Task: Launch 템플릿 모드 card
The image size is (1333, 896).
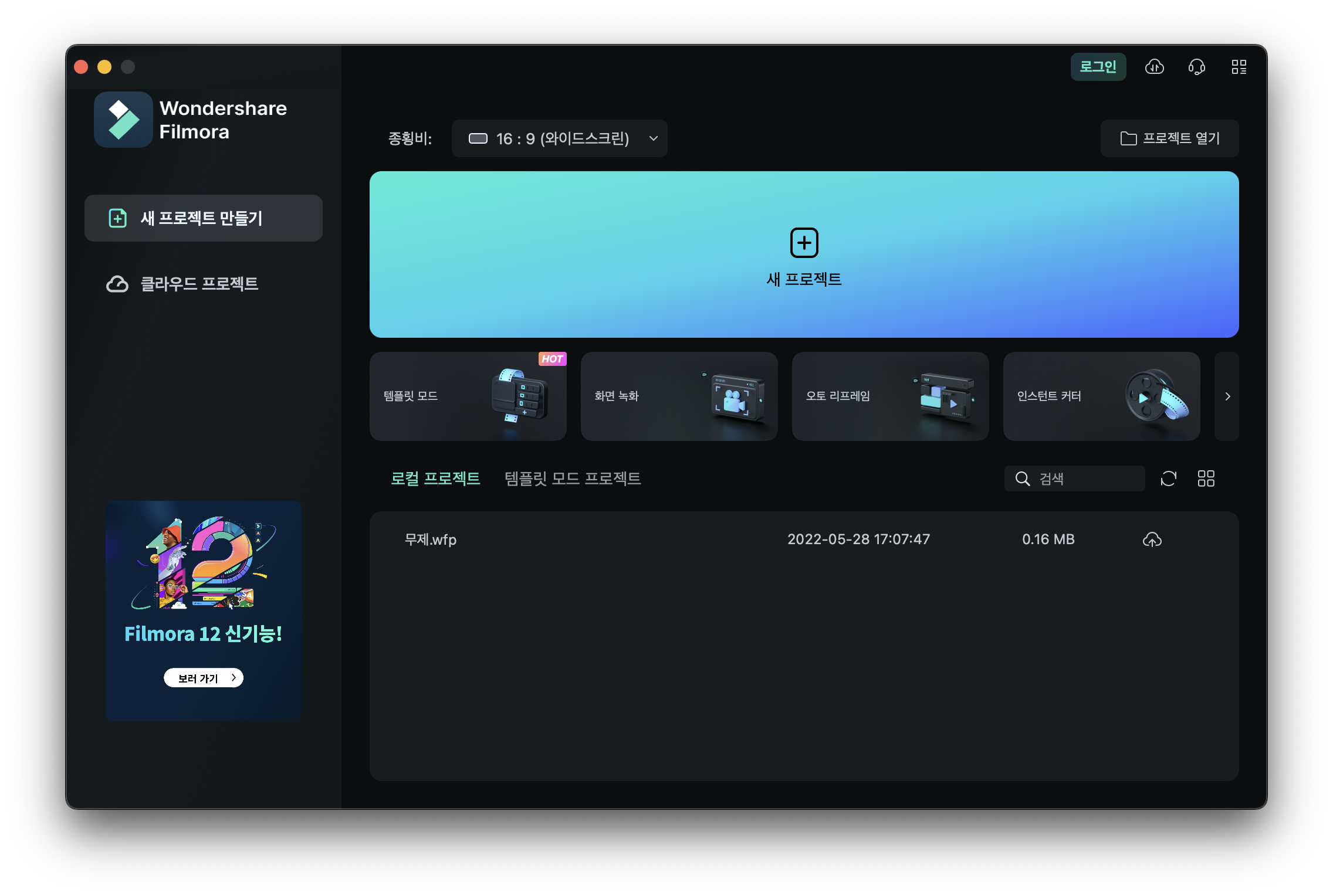Action: tap(468, 396)
